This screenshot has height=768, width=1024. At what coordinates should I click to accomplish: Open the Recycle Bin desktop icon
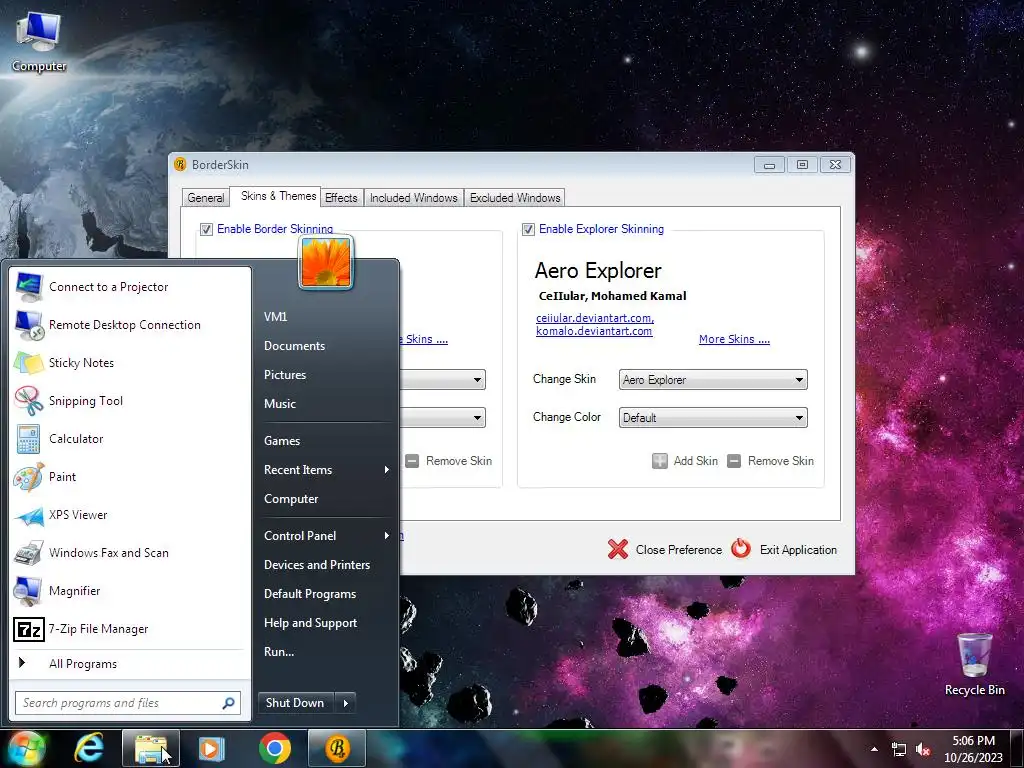[x=974, y=664]
